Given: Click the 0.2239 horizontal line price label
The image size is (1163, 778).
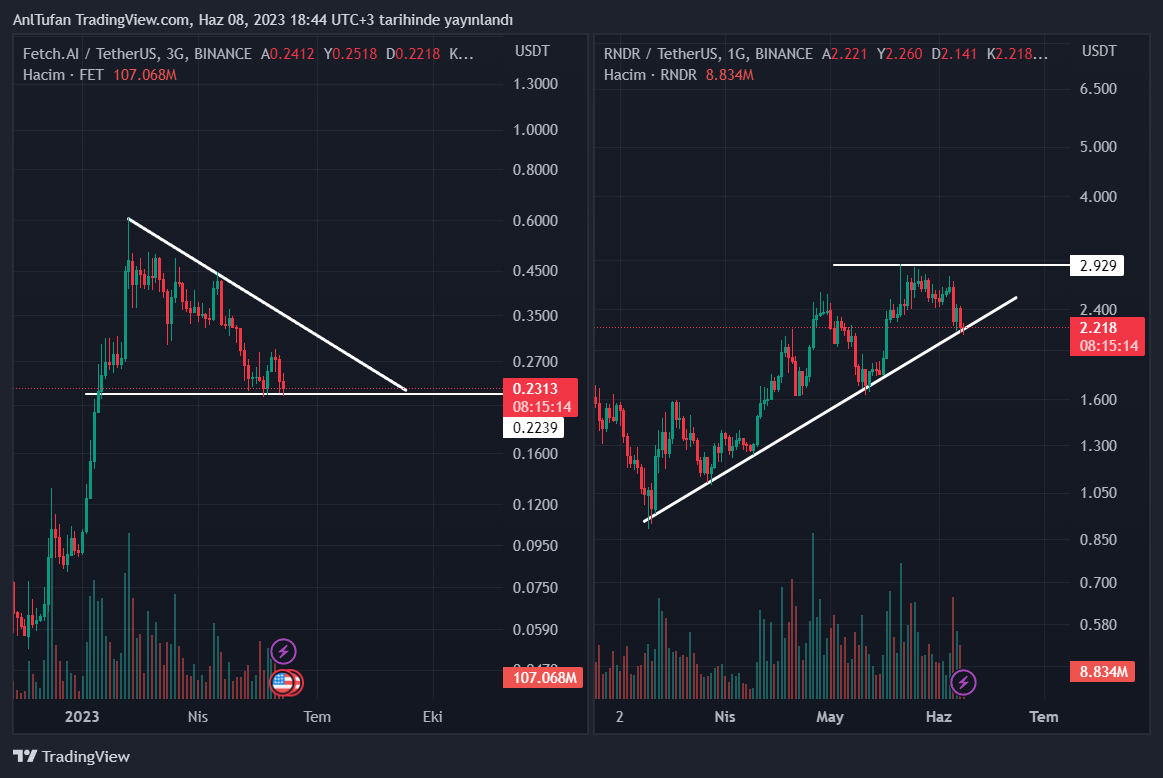Looking at the screenshot, I should [x=533, y=428].
